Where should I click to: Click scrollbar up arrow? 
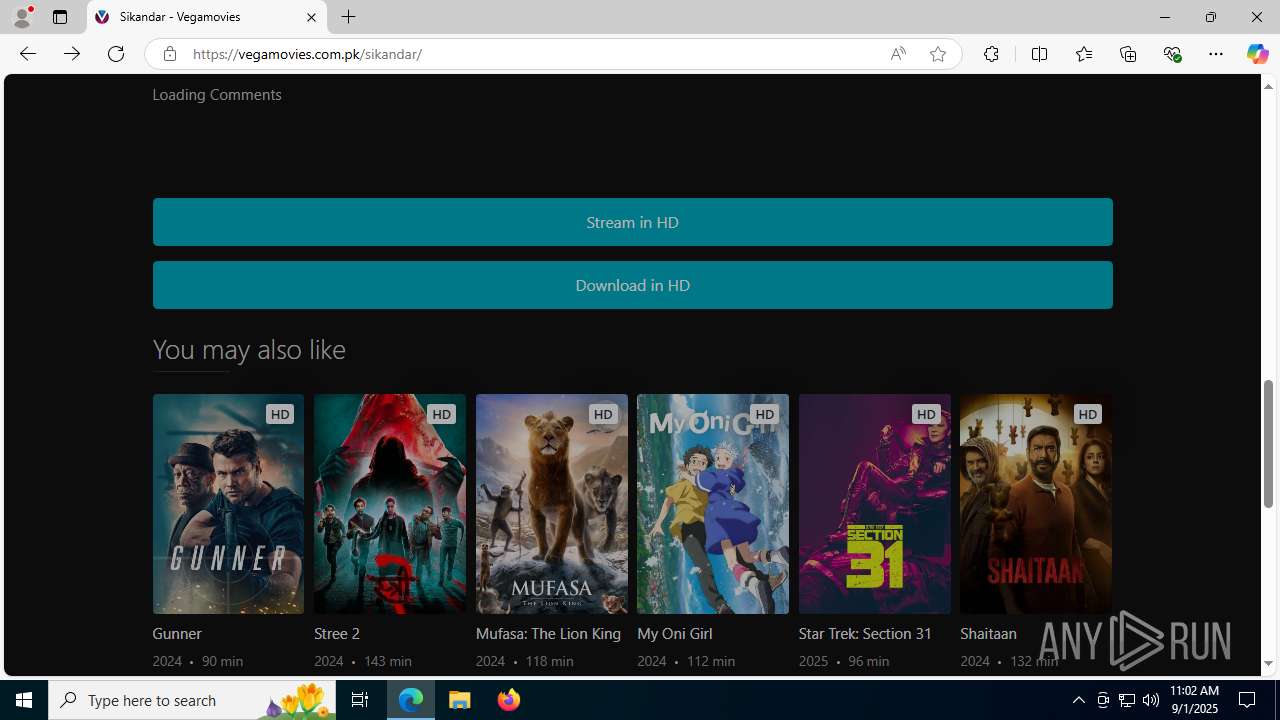(1269, 86)
